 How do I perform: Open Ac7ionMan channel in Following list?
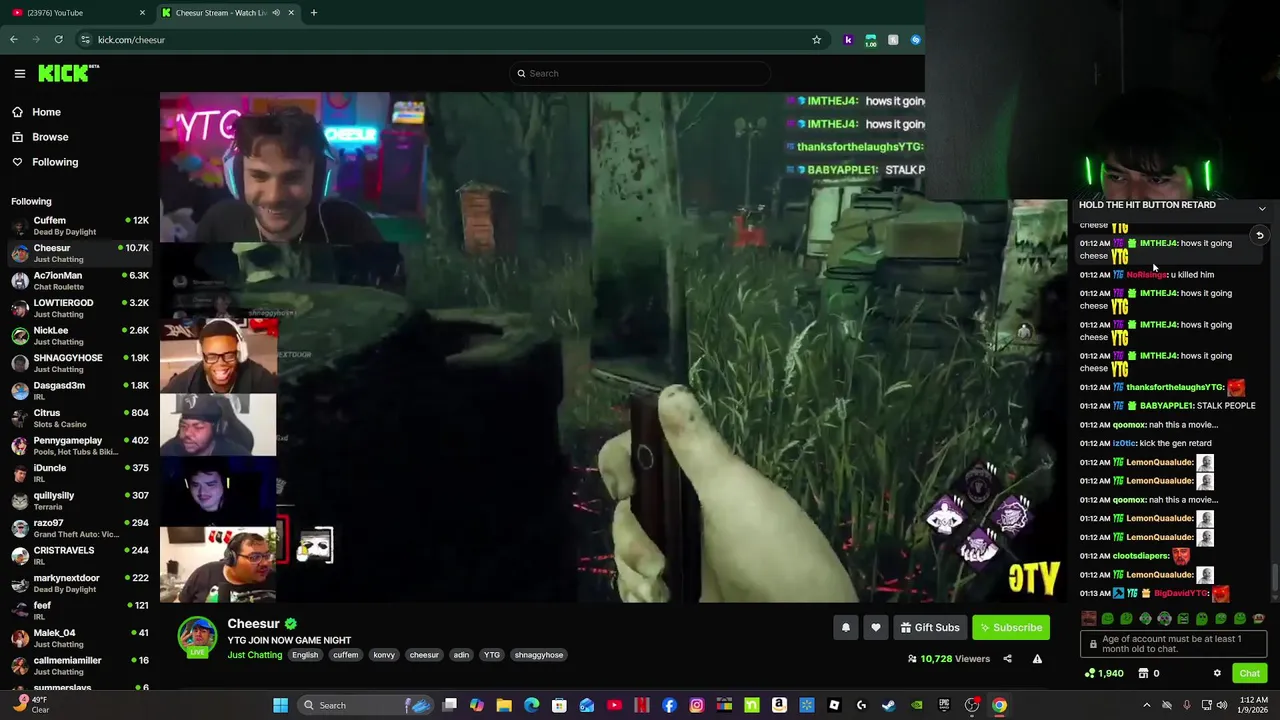click(80, 281)
